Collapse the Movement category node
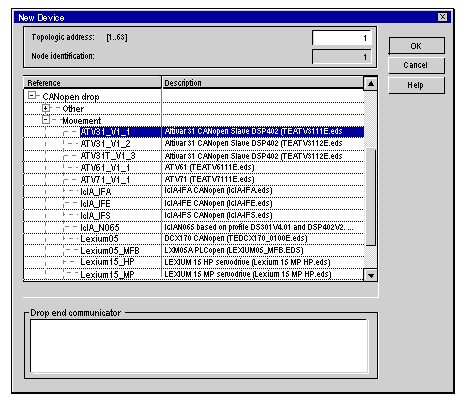The image size is (469, 410). click(x=46, y=120)
